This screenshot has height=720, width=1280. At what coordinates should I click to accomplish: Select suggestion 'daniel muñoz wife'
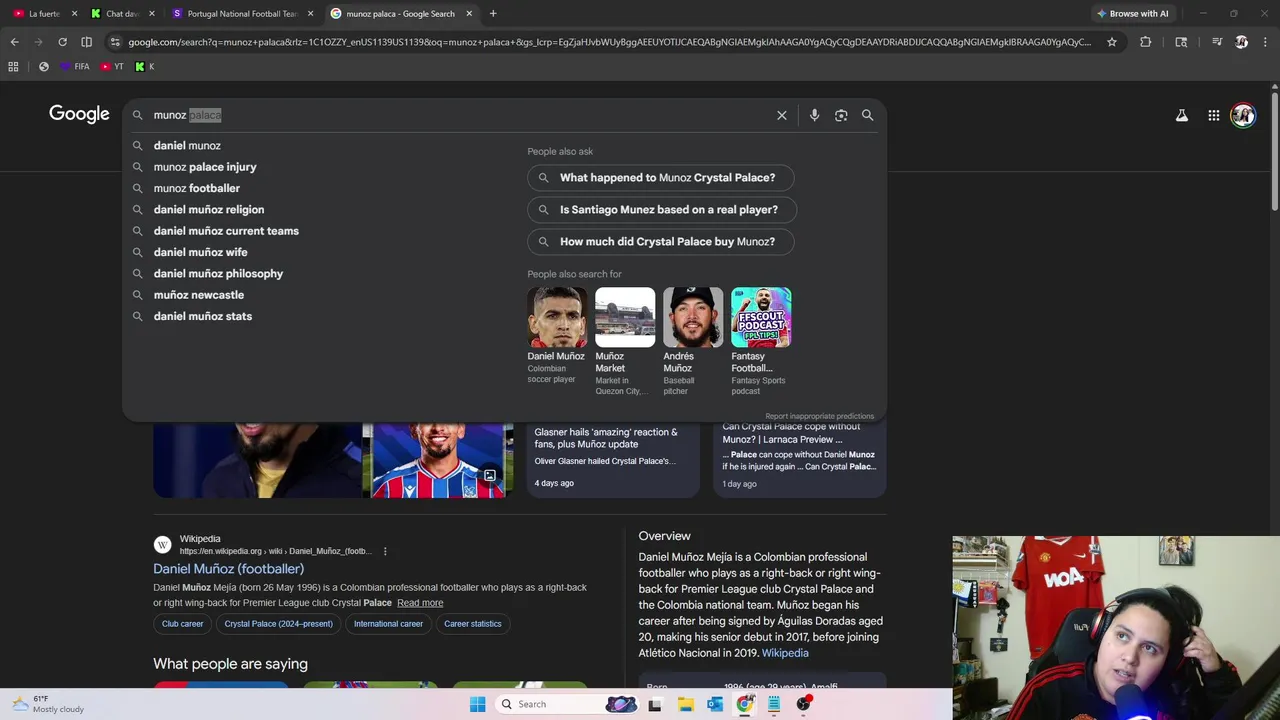coord(200,252)
